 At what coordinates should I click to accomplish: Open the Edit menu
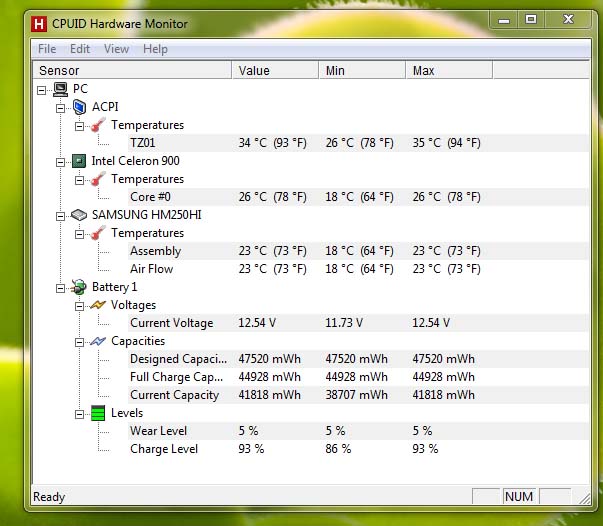80,49
